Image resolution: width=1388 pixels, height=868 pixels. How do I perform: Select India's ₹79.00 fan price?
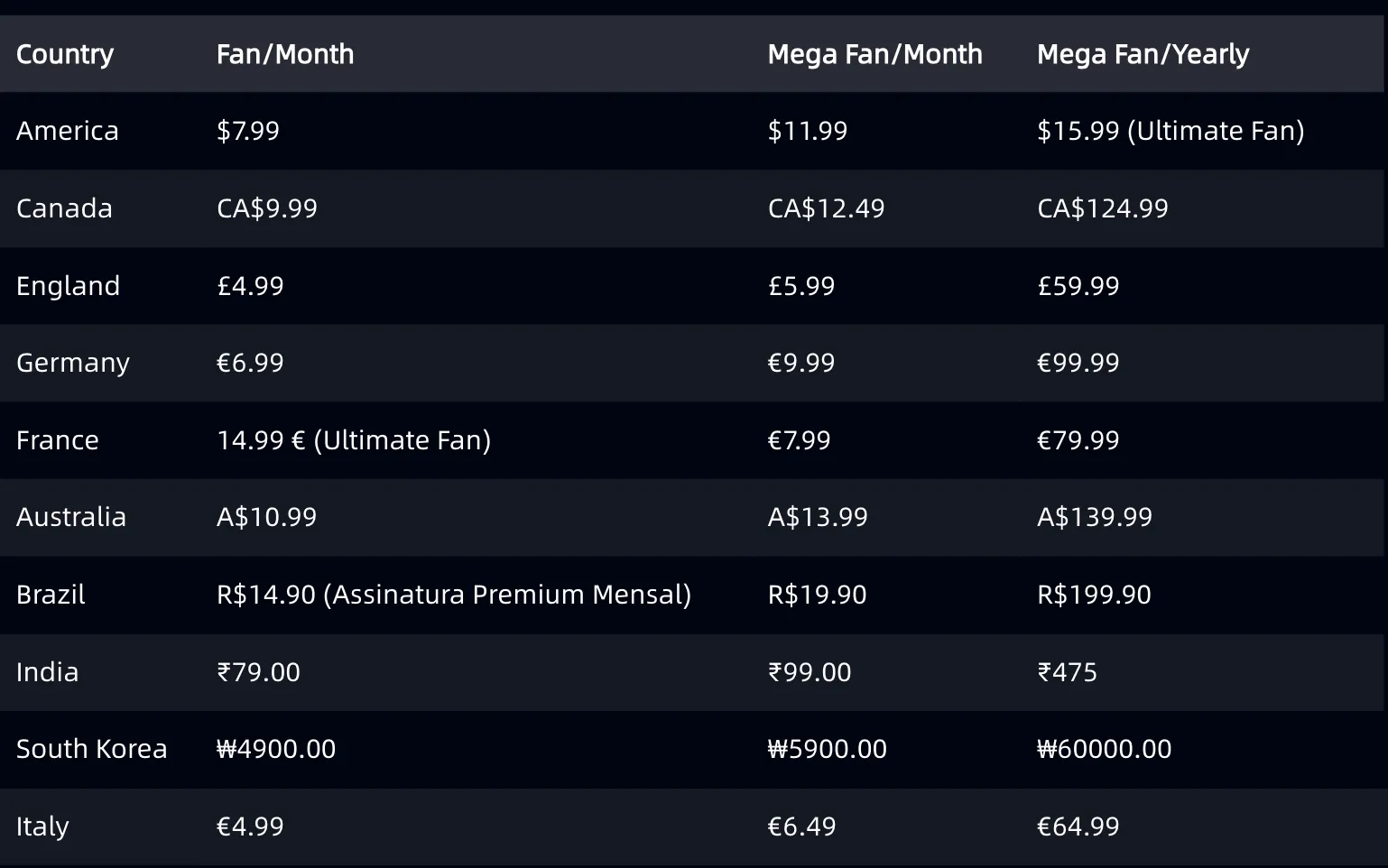(x=258, y=672)
